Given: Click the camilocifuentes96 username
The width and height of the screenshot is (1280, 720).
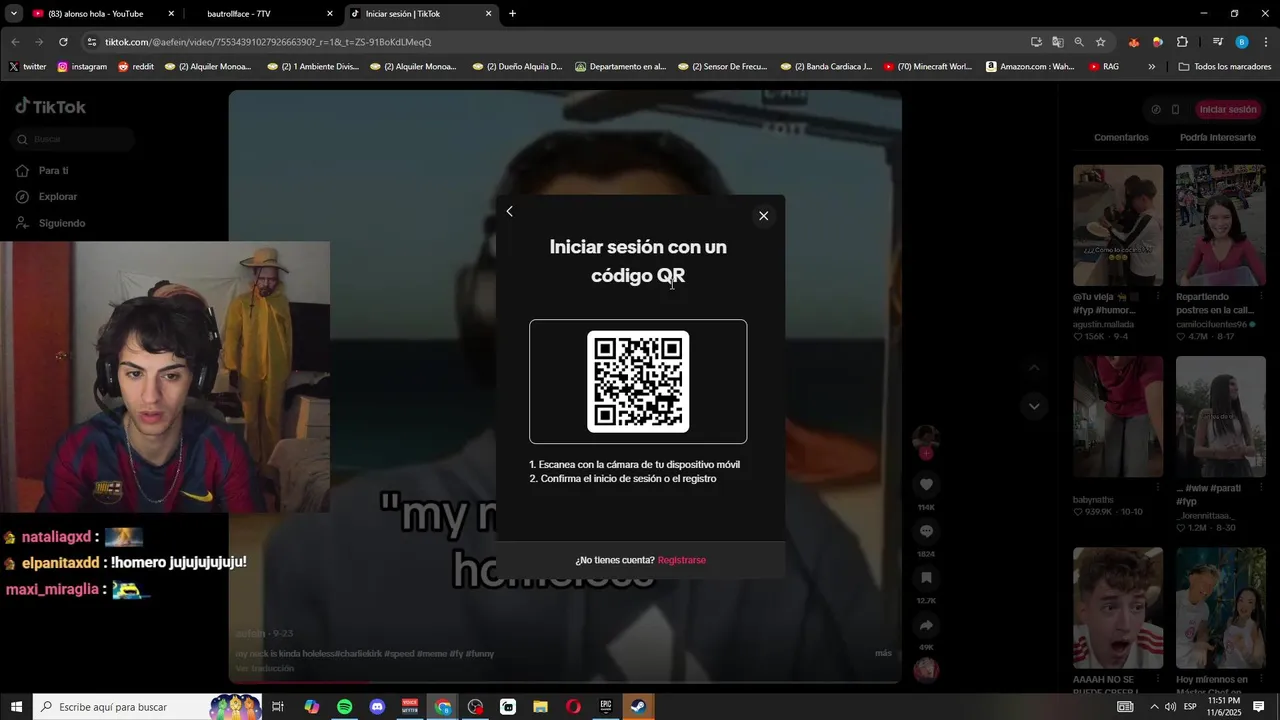Looking at the screenshot, I should click(1211, 324).
